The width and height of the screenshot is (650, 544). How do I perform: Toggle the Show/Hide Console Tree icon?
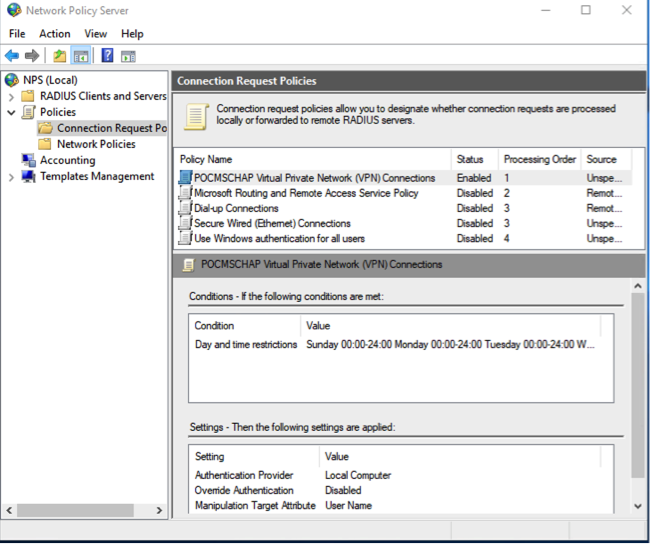[x=81, y=56]
